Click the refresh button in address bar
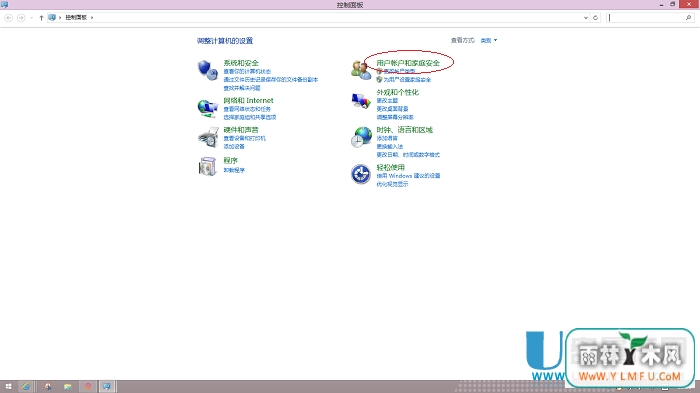700x393 pixels. point(595,18)
